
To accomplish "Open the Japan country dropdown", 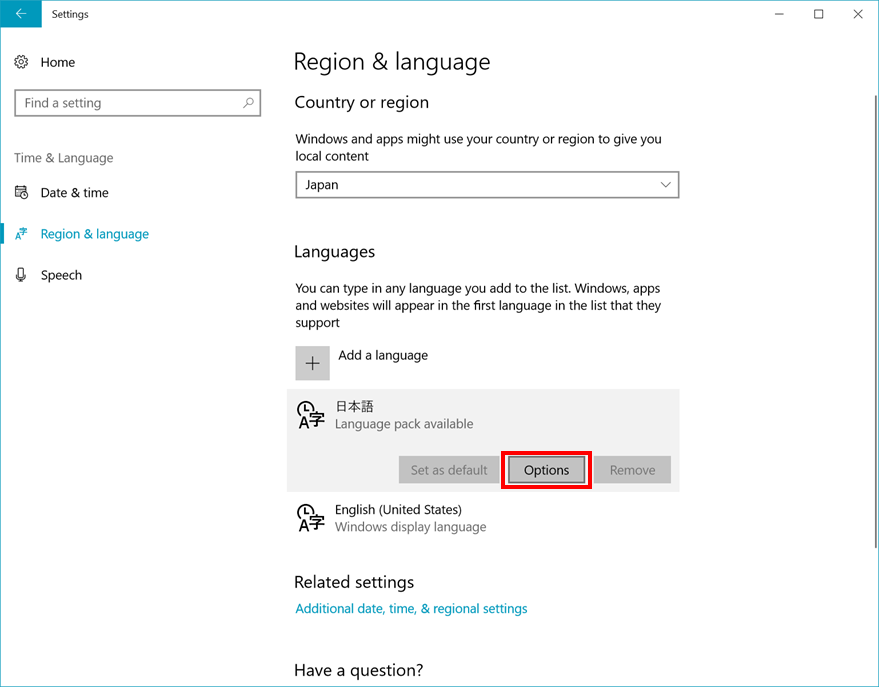I will click(x=487, y=184).
